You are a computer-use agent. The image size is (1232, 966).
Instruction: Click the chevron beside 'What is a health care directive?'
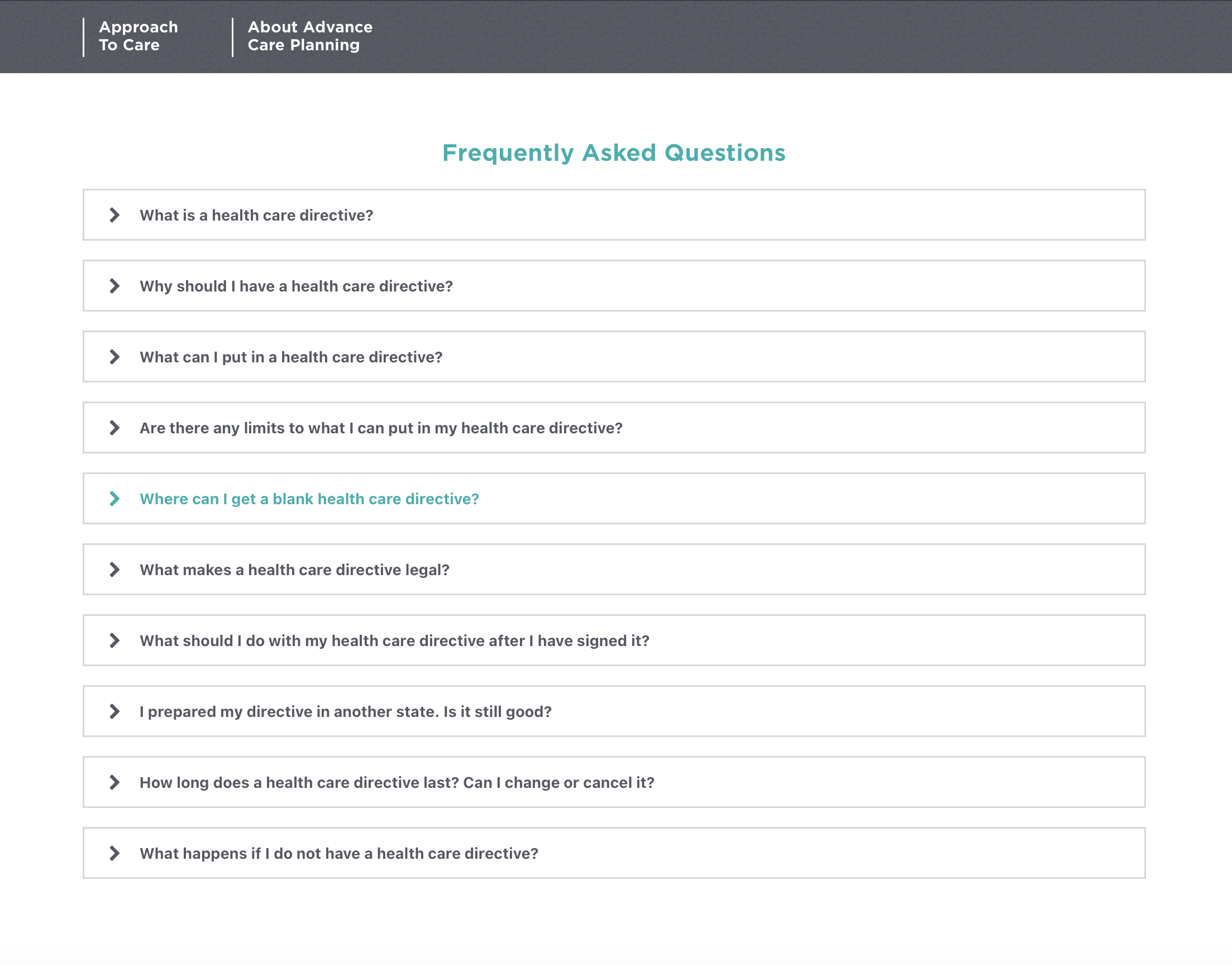114,215
